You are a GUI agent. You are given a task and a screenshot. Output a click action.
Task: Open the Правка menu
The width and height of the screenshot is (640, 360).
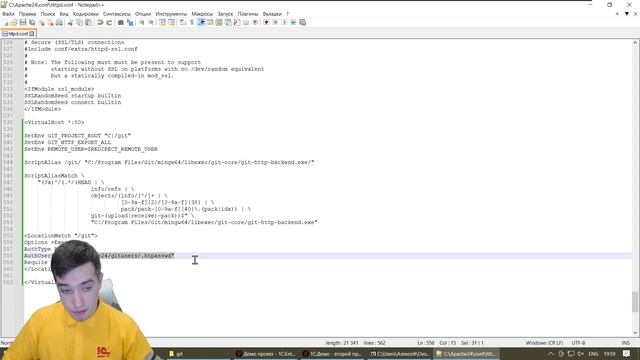click(27, 14)
